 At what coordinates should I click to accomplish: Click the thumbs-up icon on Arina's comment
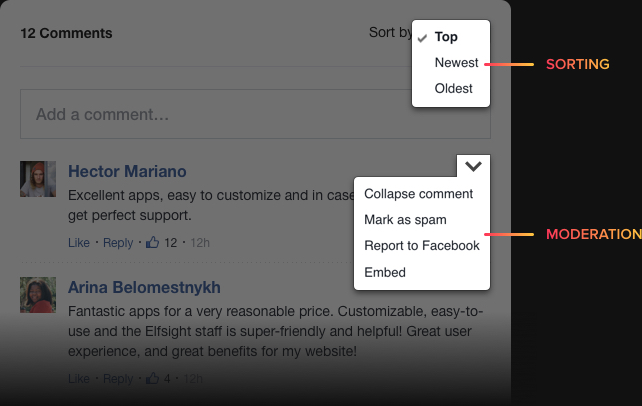[x=153, y=379]
